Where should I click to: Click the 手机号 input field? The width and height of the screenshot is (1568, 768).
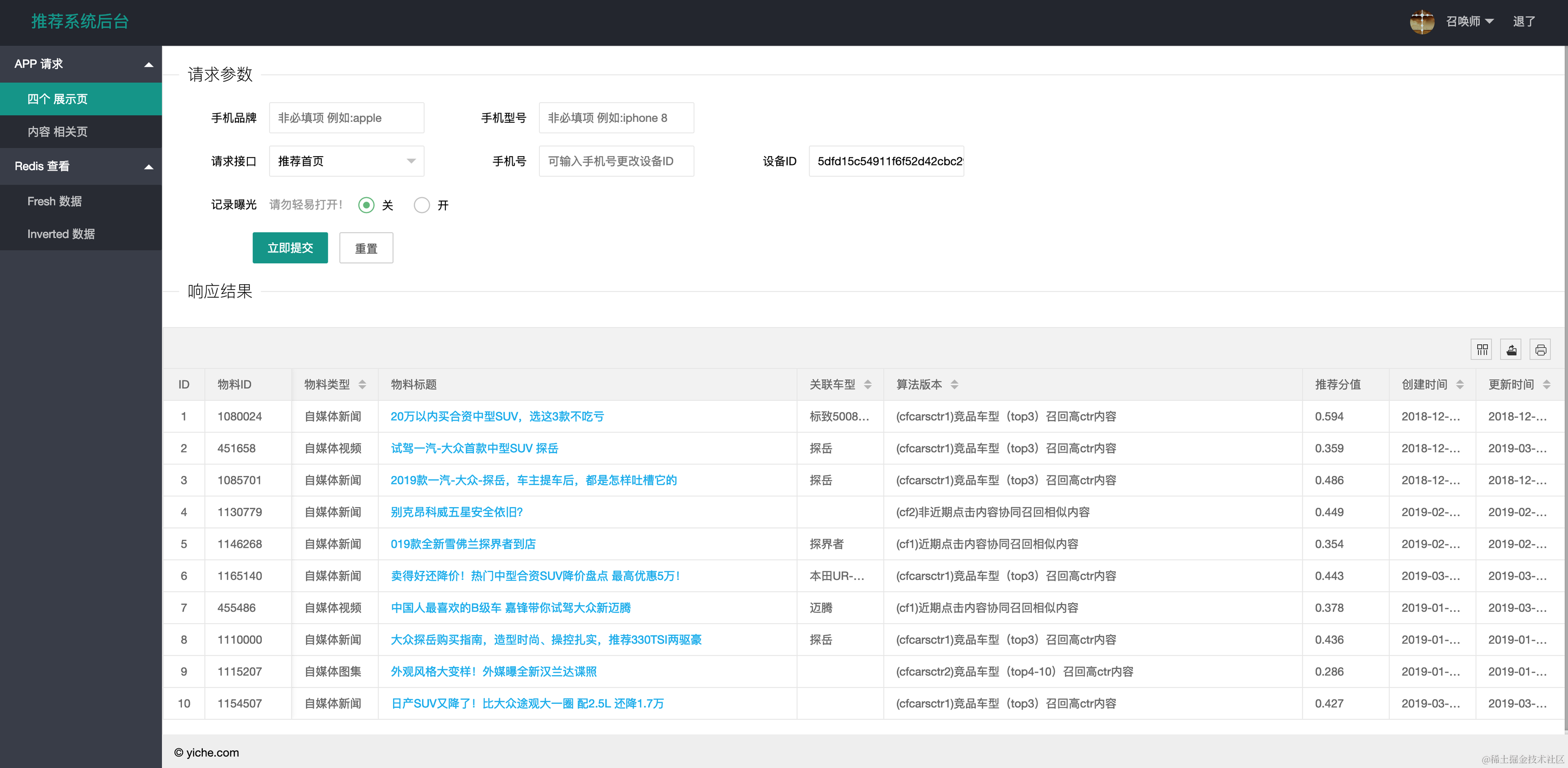[615, 161]
